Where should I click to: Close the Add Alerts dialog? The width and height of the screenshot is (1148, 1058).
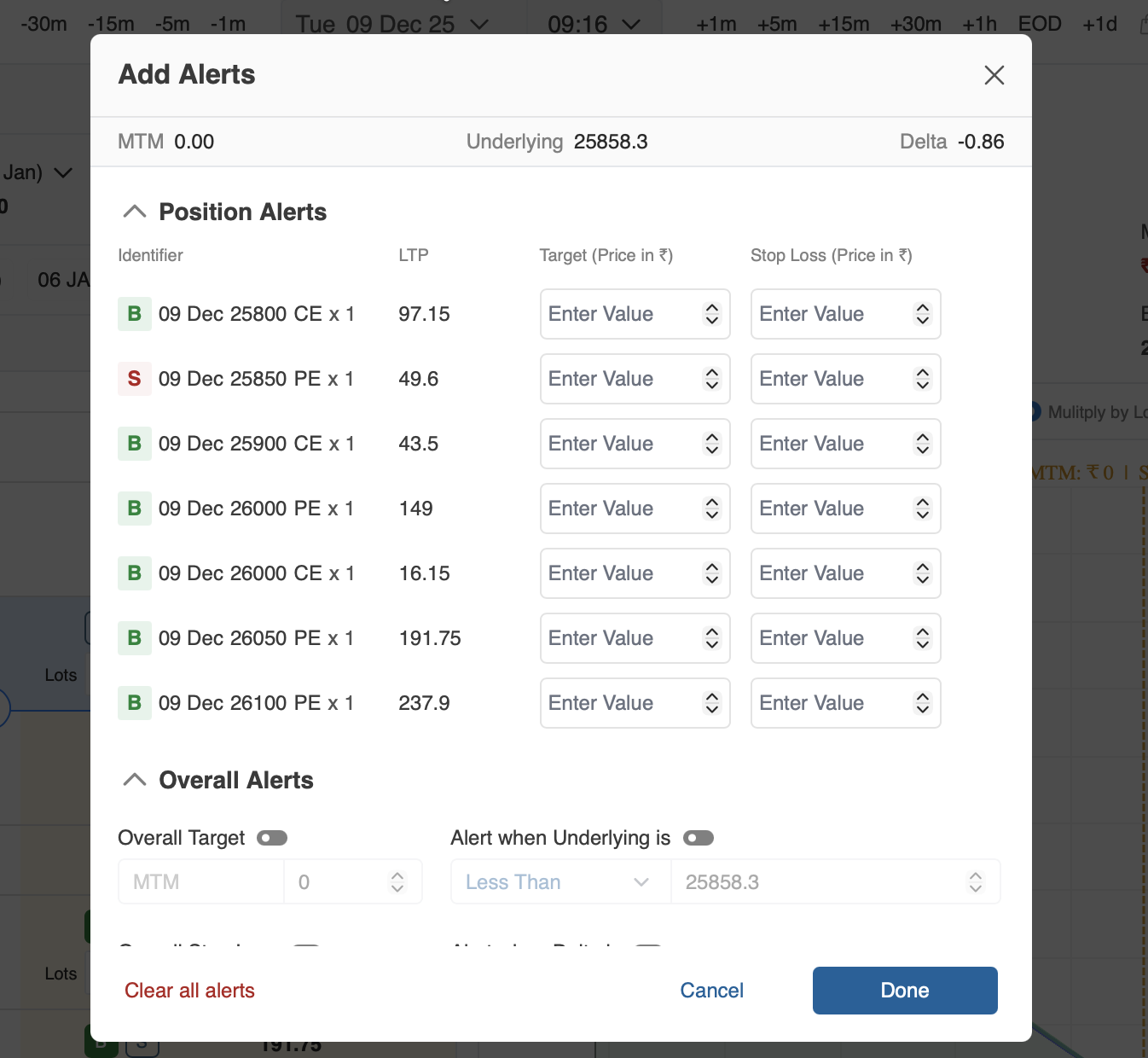tap(994, 75)
